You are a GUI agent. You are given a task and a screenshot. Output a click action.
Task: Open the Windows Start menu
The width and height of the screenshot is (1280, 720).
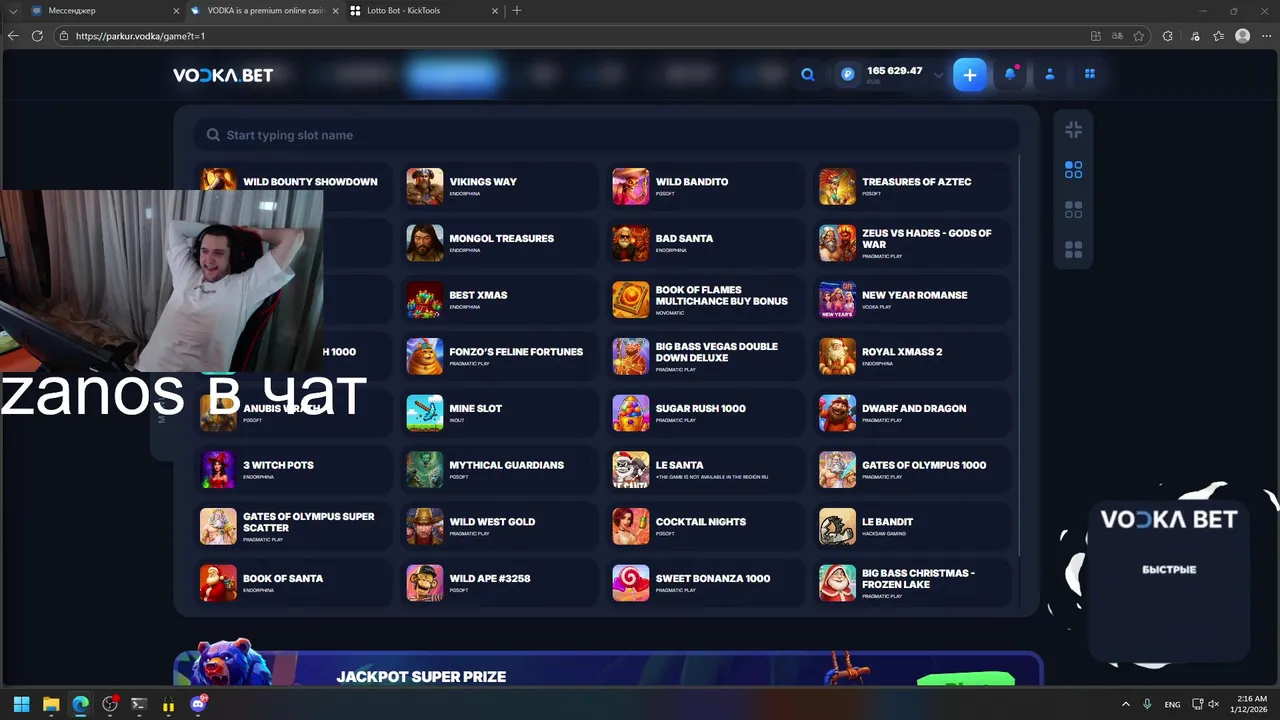point(21,704)
